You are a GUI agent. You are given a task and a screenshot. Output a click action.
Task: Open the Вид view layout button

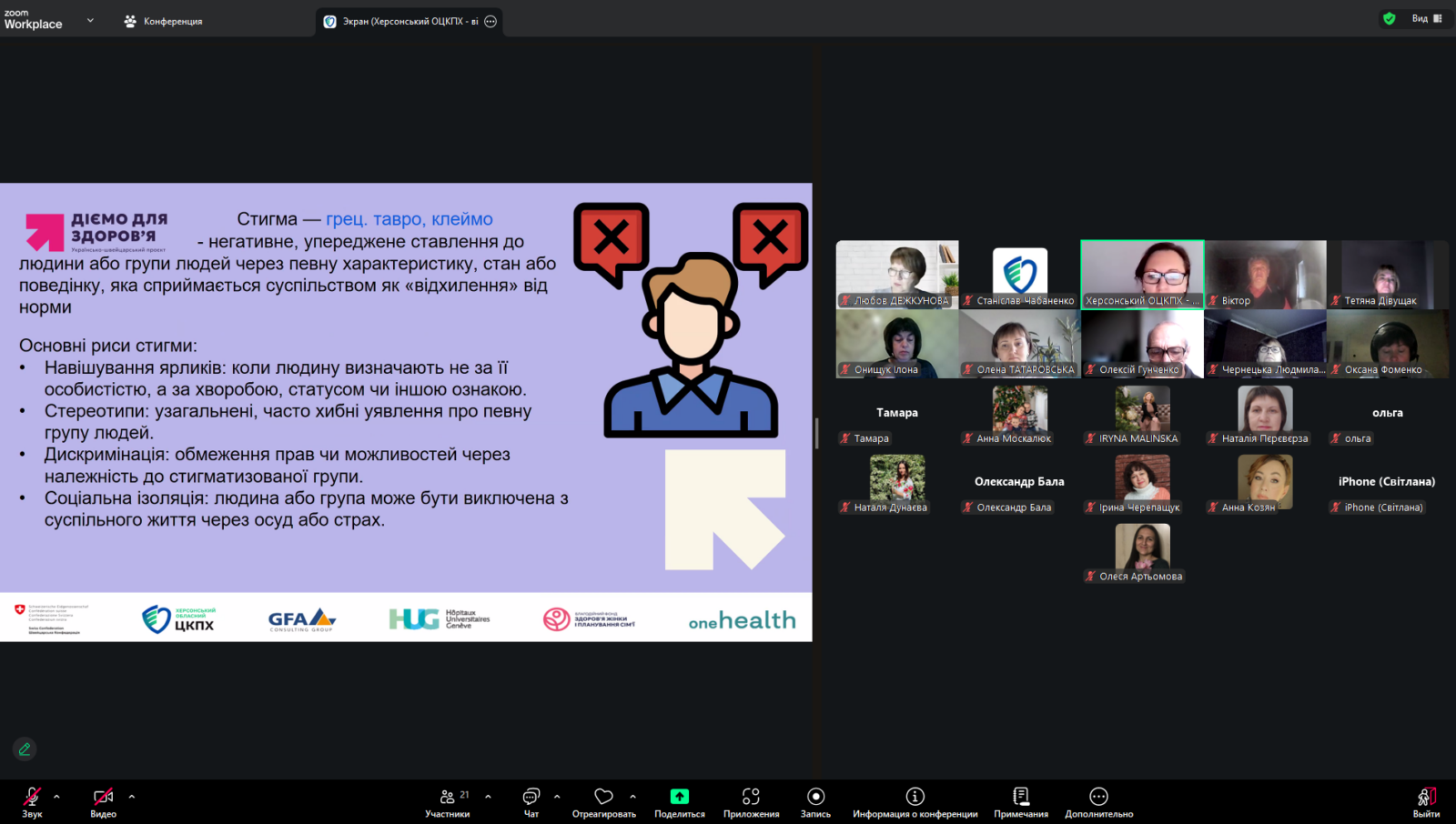(x=1427, y=18)
